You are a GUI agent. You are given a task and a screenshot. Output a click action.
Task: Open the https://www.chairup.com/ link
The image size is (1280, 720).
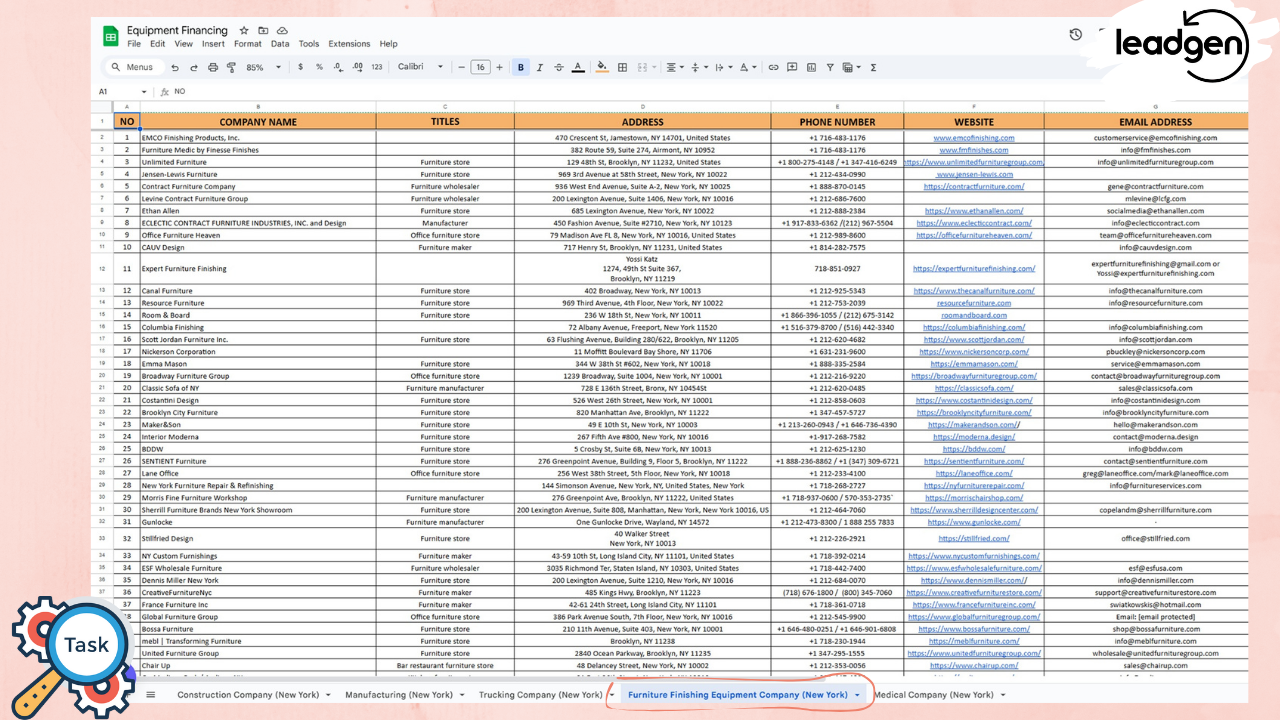coord(974,665)
